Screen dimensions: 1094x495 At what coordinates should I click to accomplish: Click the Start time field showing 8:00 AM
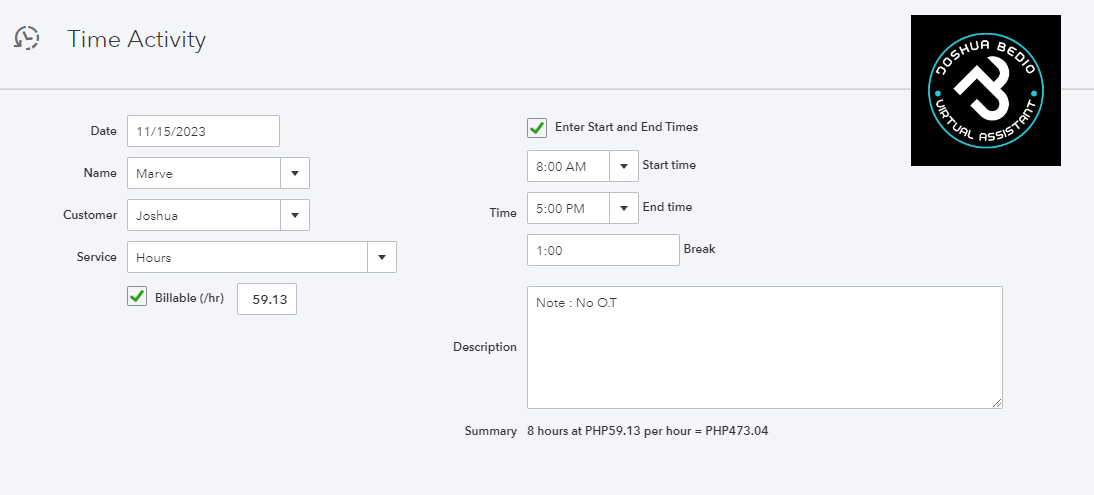[x=568, y=166]
